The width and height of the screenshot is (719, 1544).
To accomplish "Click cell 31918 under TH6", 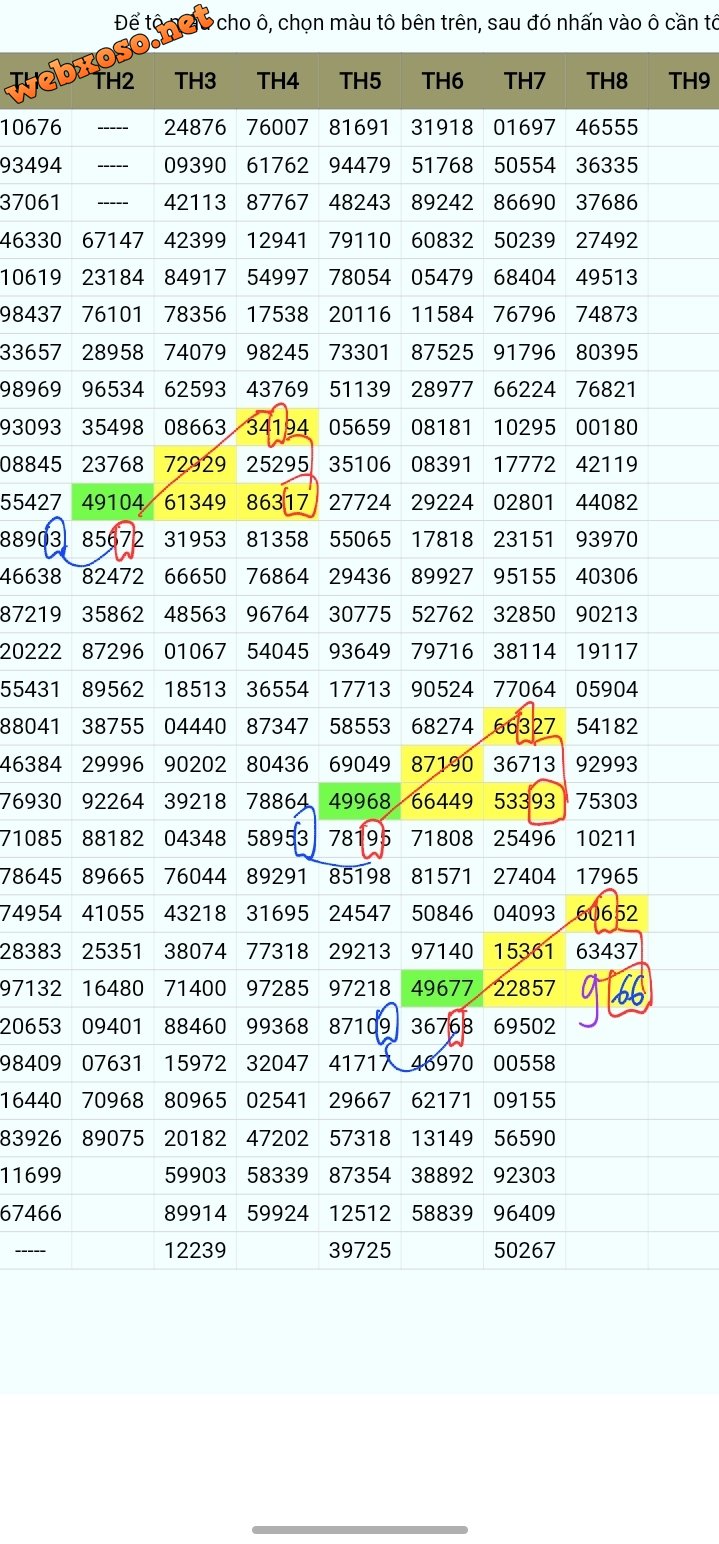I will click(x=442, y=128).
